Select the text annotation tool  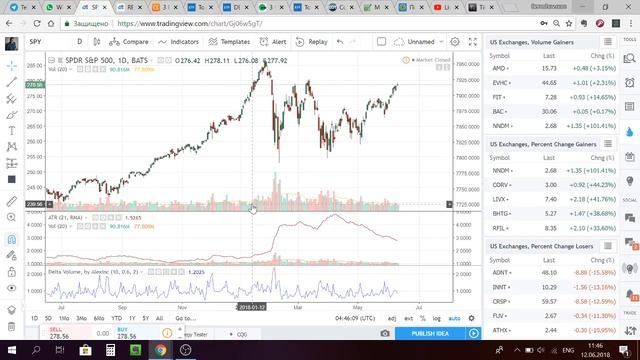point(11,131)
